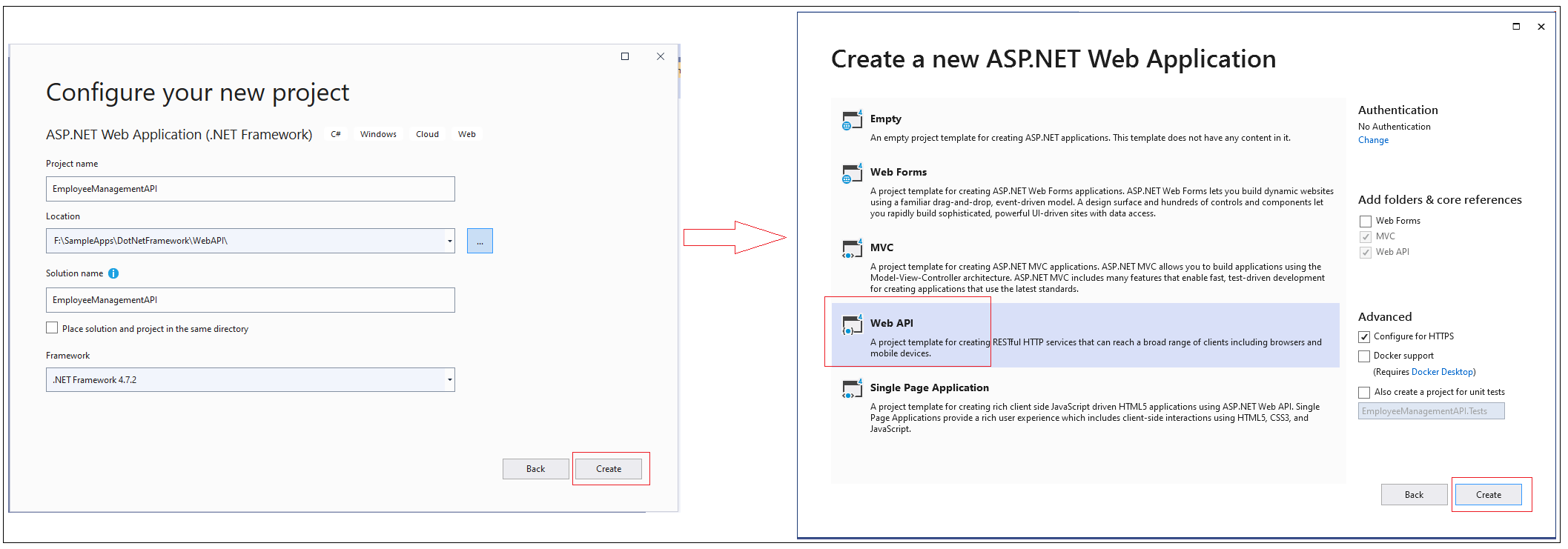
Task: Select the Empty template icon
Action: click(x=852, y=119)
